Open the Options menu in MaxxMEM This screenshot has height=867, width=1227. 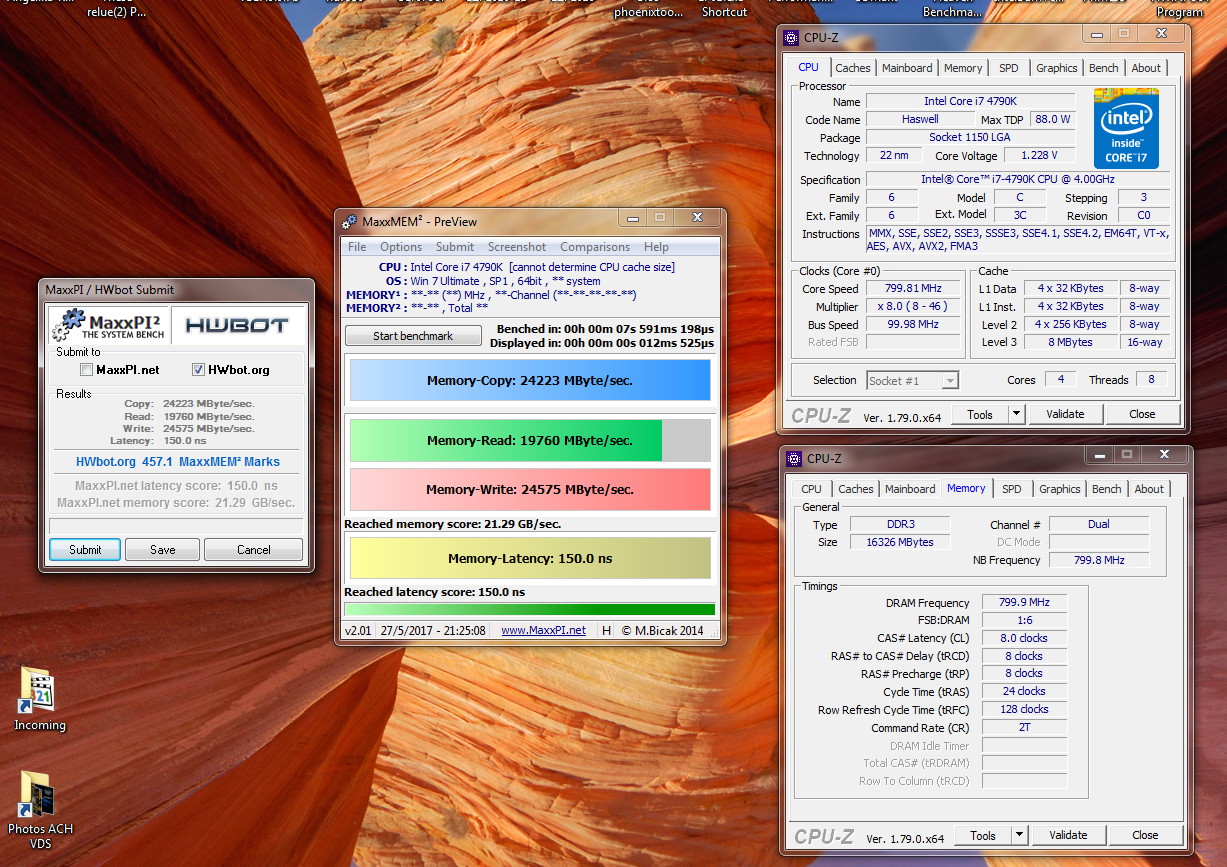click(401, 247)
